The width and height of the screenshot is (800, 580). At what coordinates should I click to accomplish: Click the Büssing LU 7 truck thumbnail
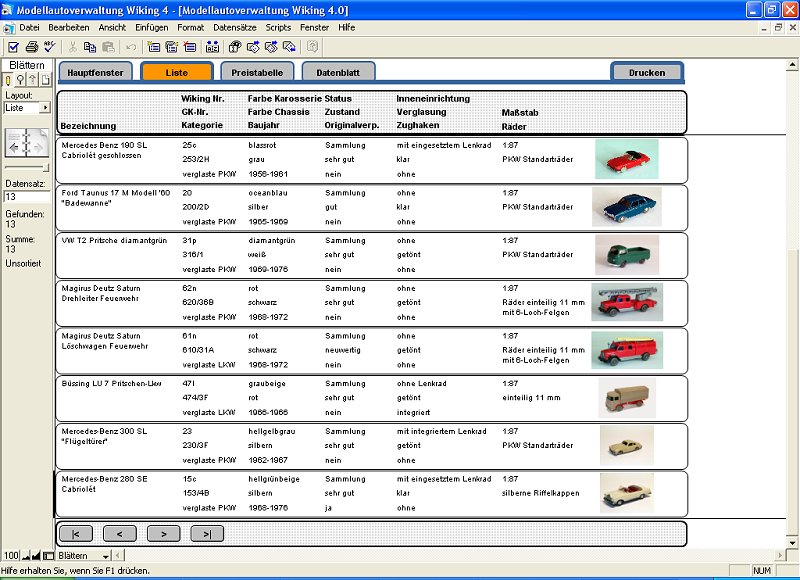[627, 398]
